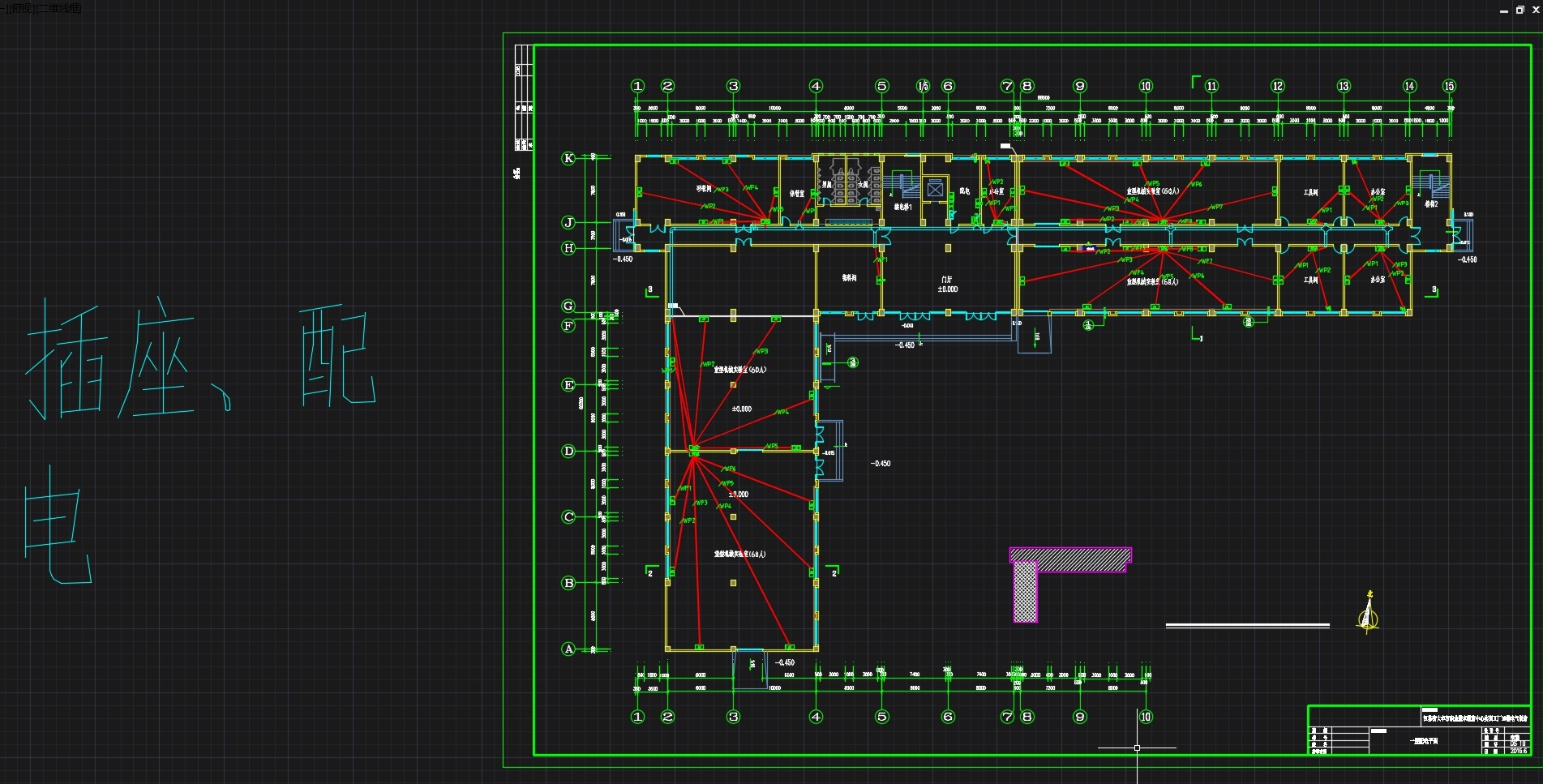Viewport: 1543px width, 784px height.
Task: Select the large cyan 插座、配 text
Action: pos(201,359)
